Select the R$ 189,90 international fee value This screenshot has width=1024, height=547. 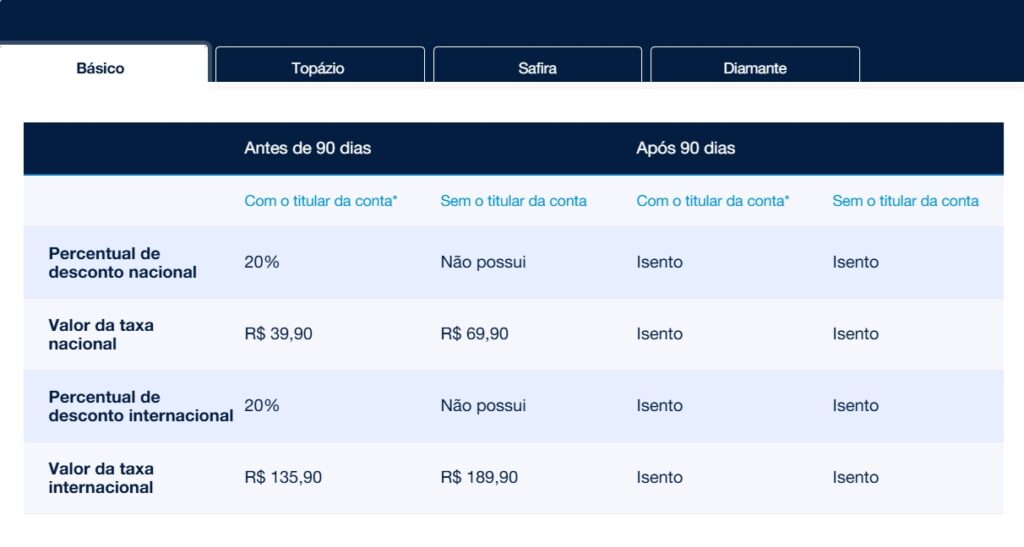[479, 478]
